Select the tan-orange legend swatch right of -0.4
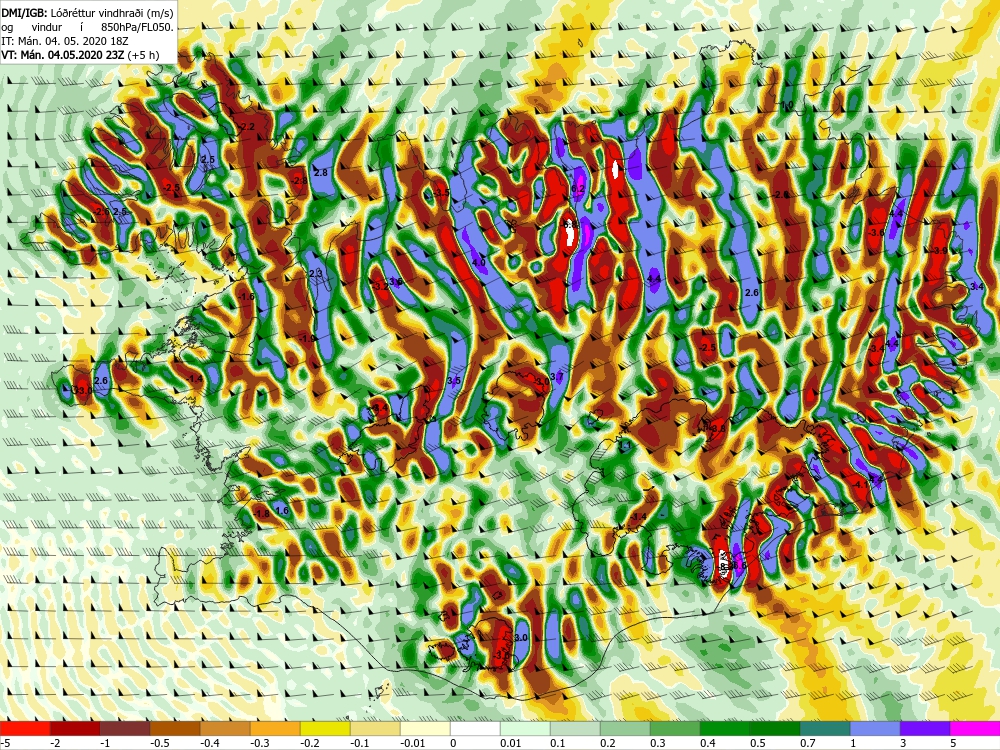The width and height of the screenshot is (1000, 750). tap(225, 729)
